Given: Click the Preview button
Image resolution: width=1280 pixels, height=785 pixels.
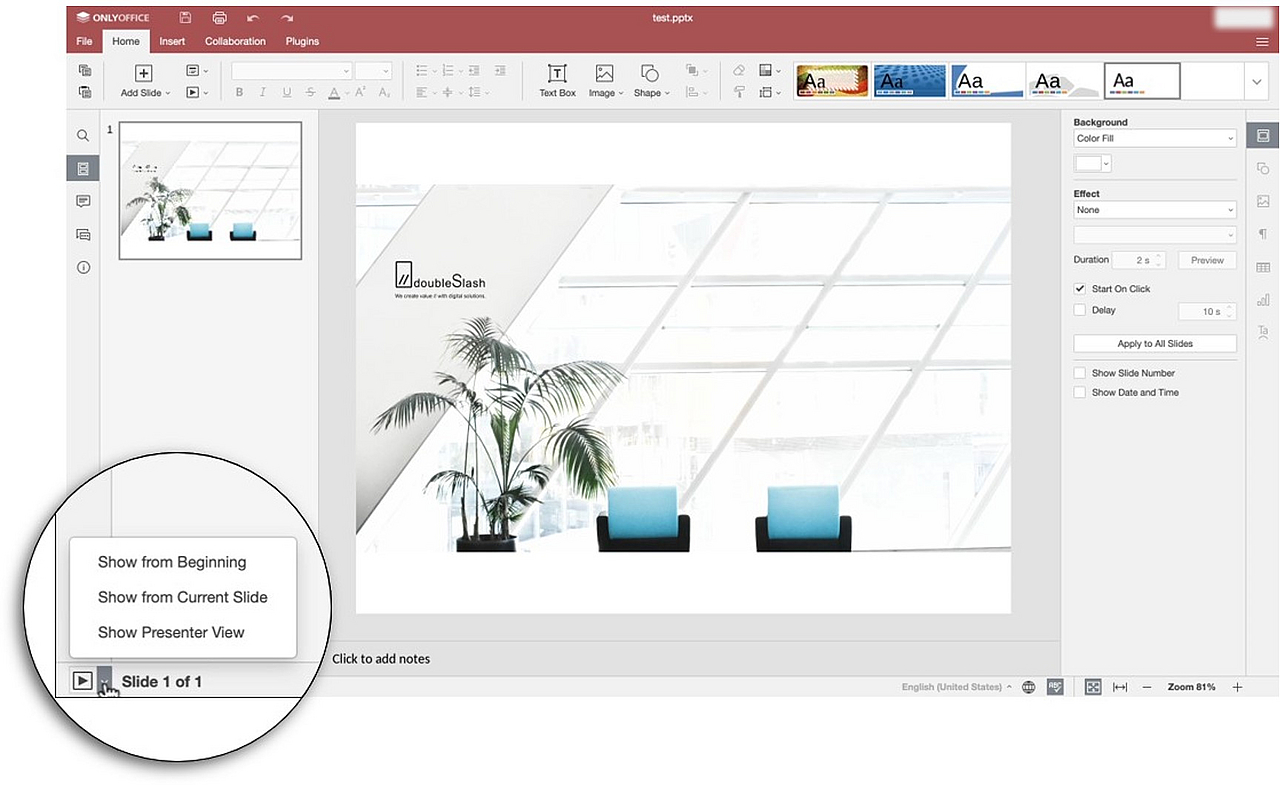Looking at the screenshot, I should coord(1206,260).
